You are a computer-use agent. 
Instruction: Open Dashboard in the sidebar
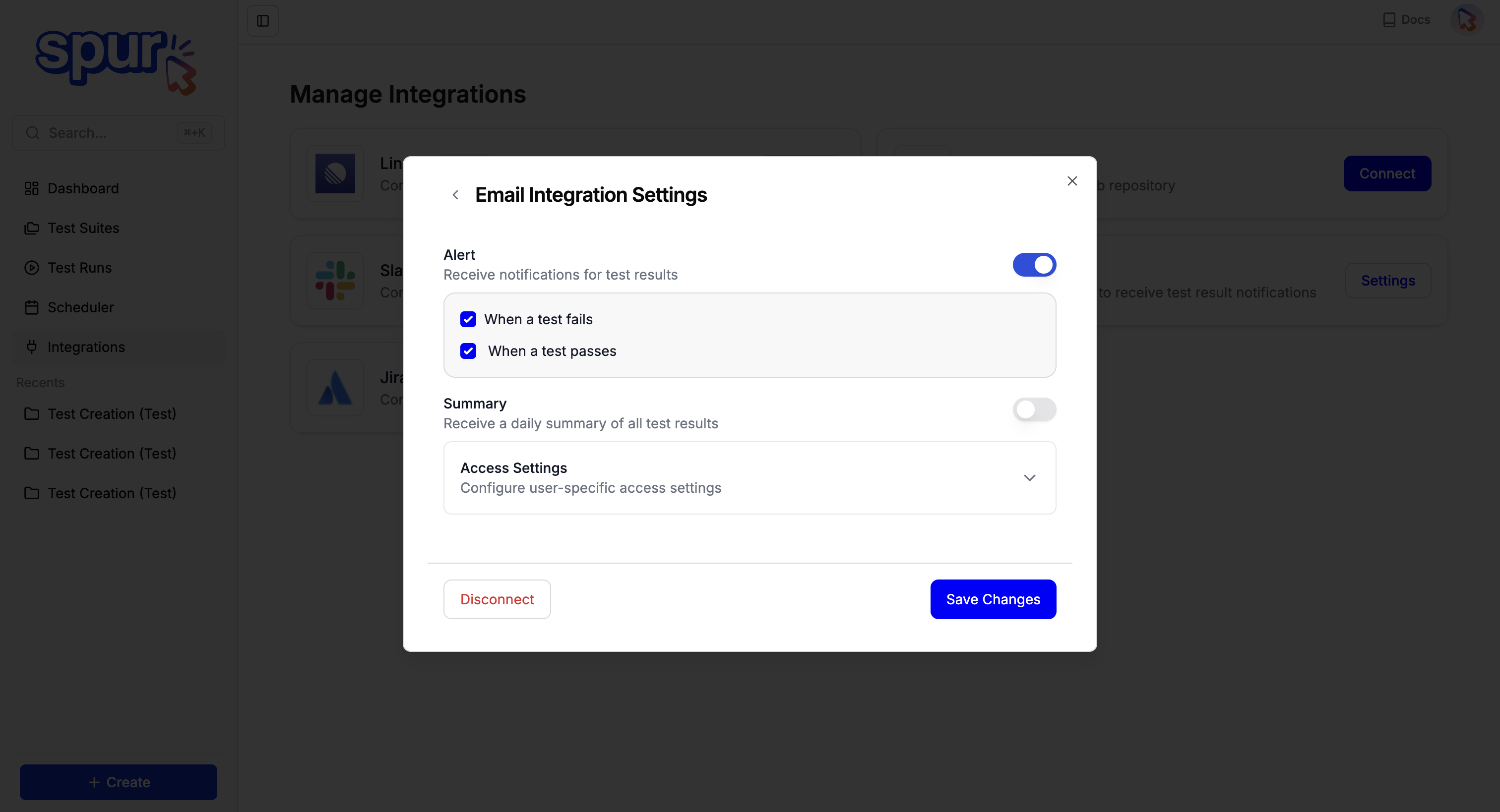83,188
